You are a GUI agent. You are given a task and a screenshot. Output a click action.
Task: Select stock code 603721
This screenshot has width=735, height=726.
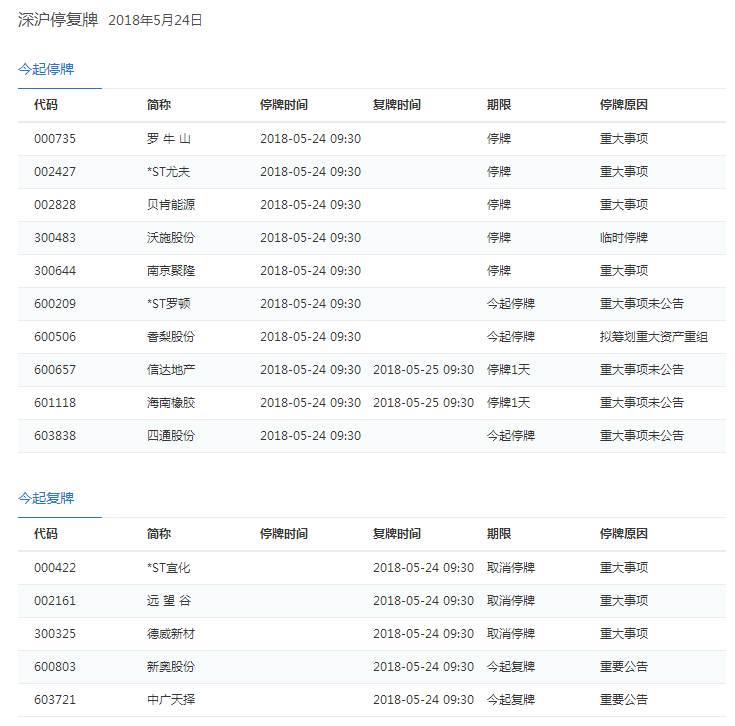point(54,700)
